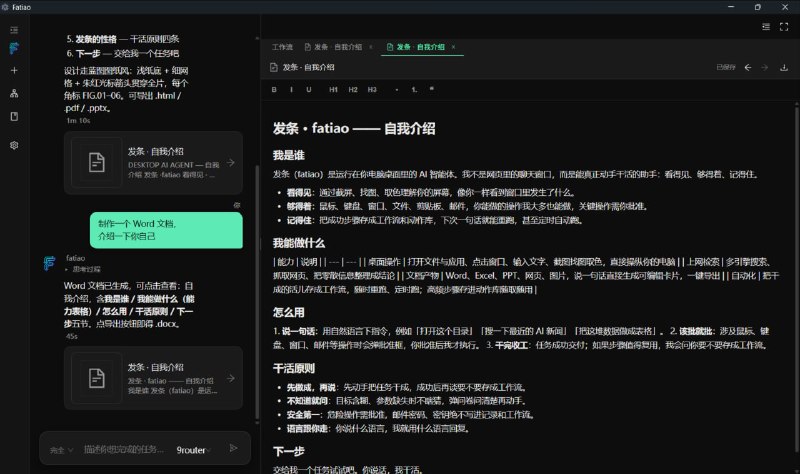Focus the task description input field

pyautogui.click(x=124, y=450)
